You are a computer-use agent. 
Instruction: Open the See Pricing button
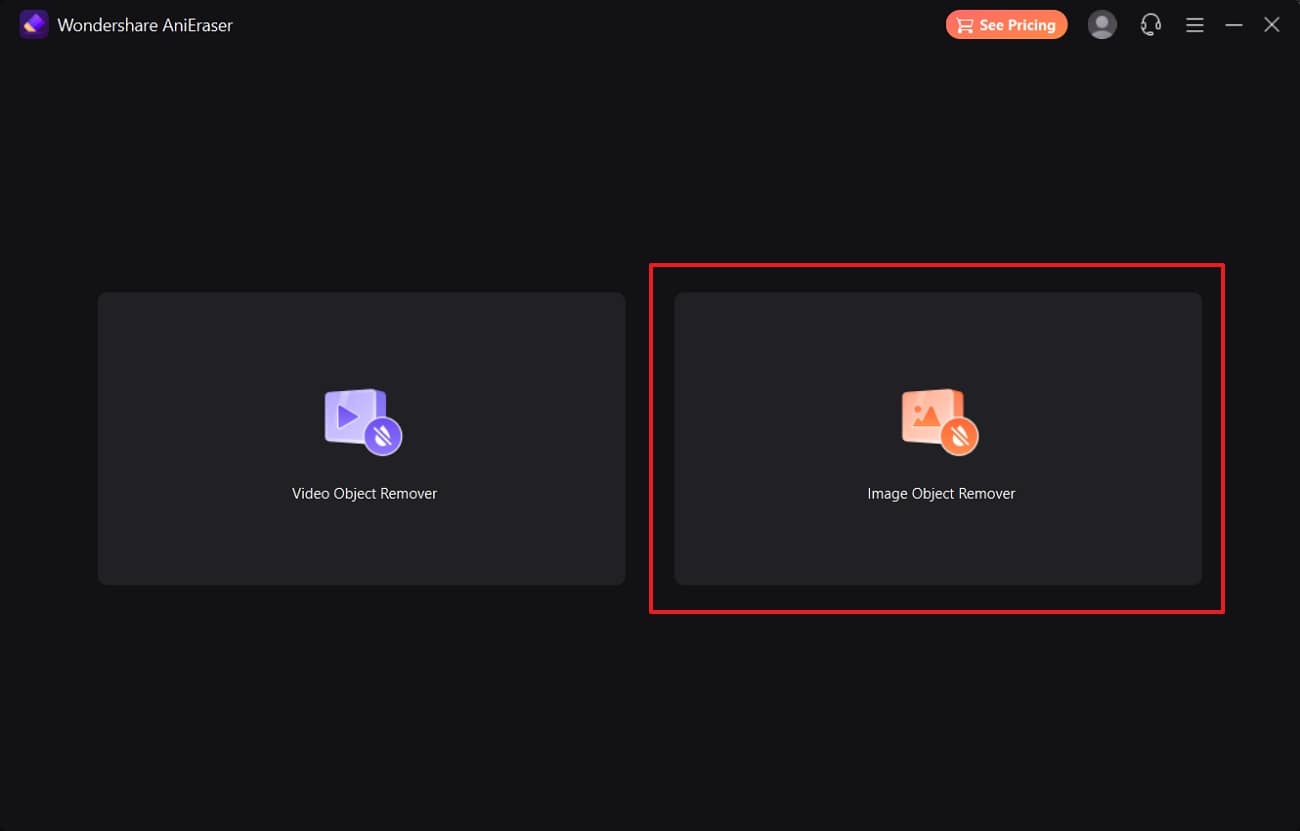pyautogui.click(x=1006, y=25)
